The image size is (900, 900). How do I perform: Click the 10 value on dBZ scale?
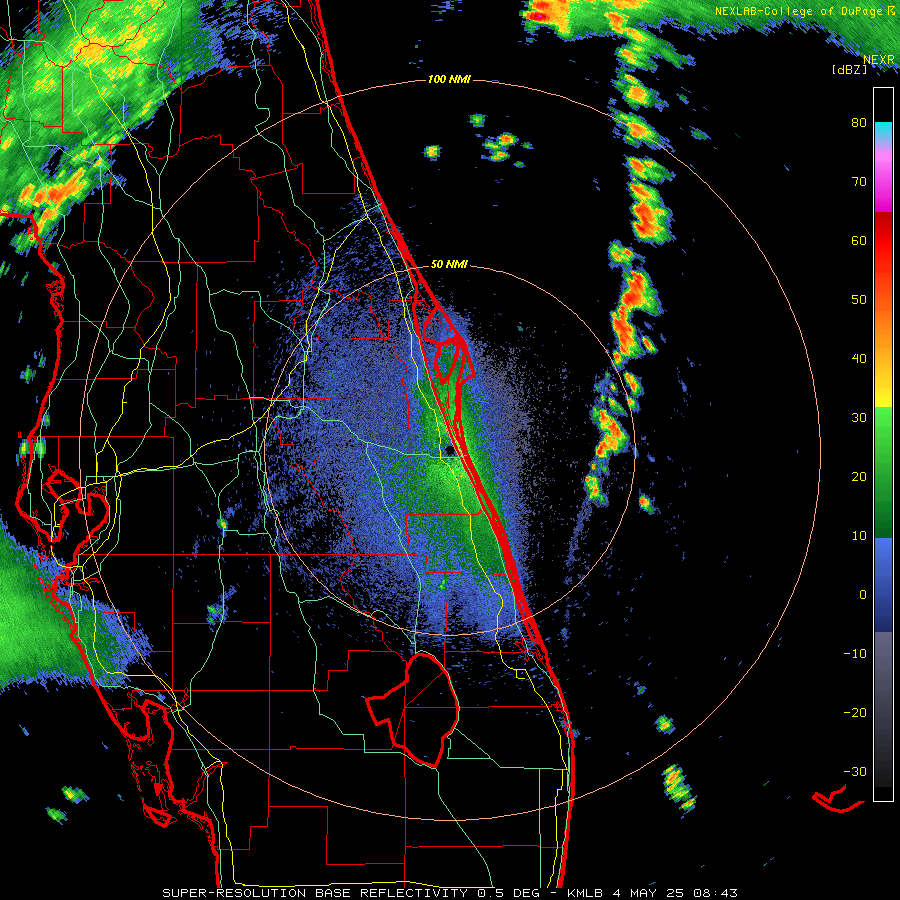(859, 536)
